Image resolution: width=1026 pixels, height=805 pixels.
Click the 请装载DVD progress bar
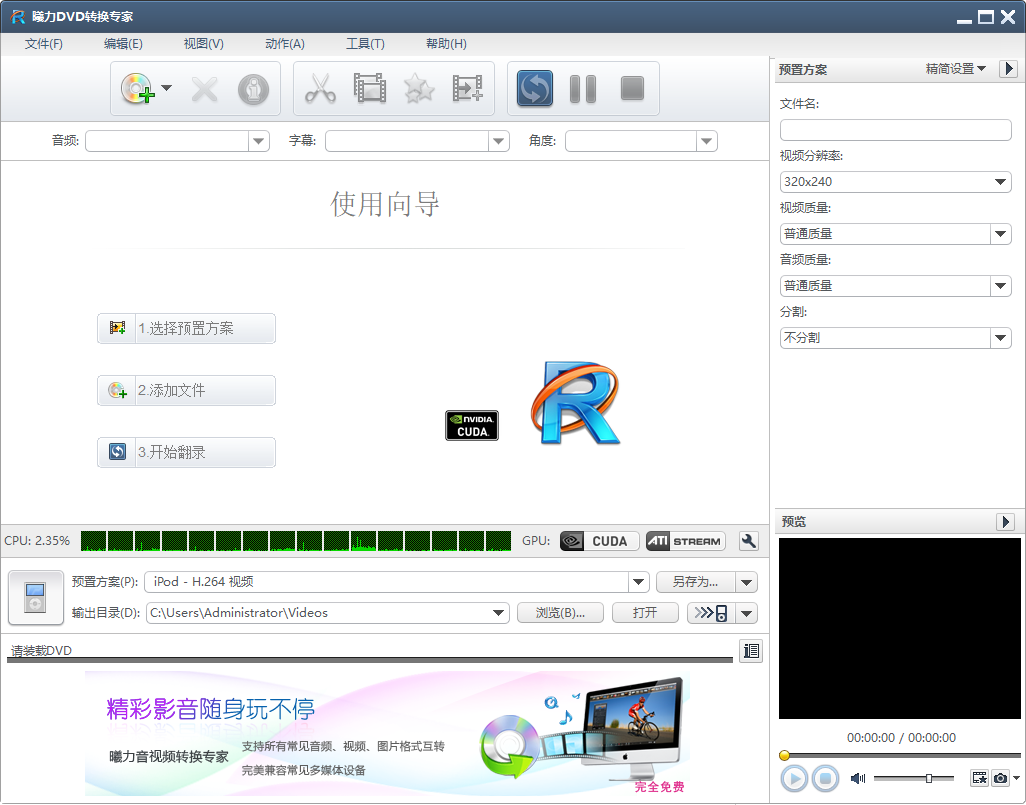[x=370, y=660]
